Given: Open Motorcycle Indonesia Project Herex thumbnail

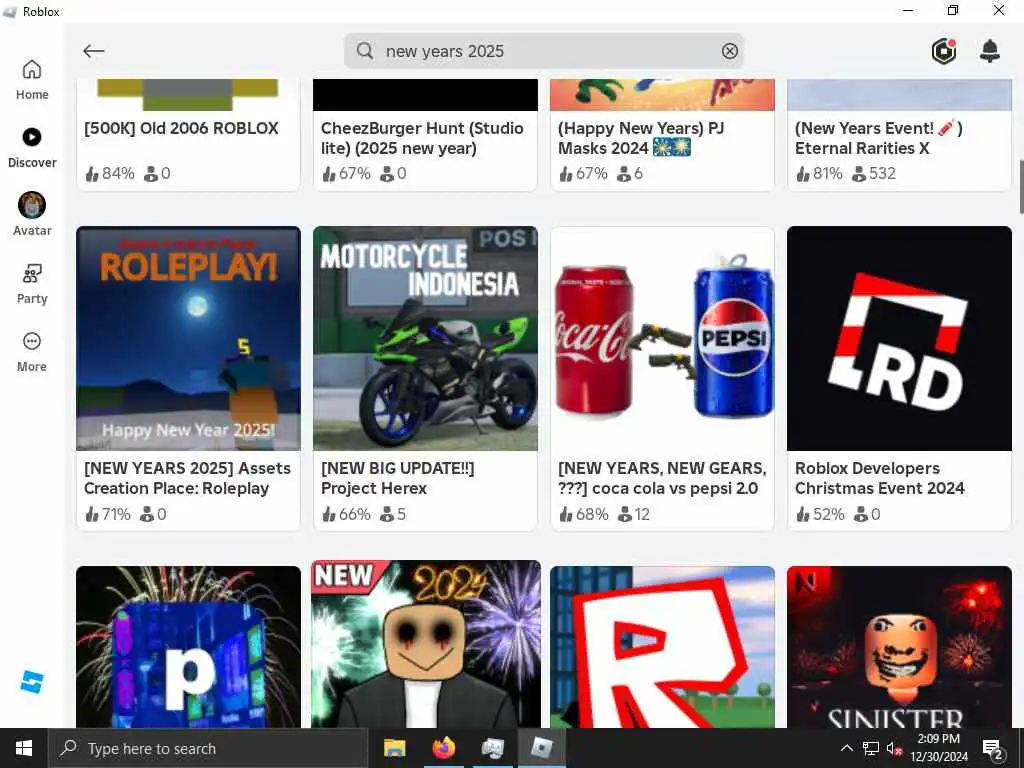Looking at the screenshot, I should tap(426, 338).
